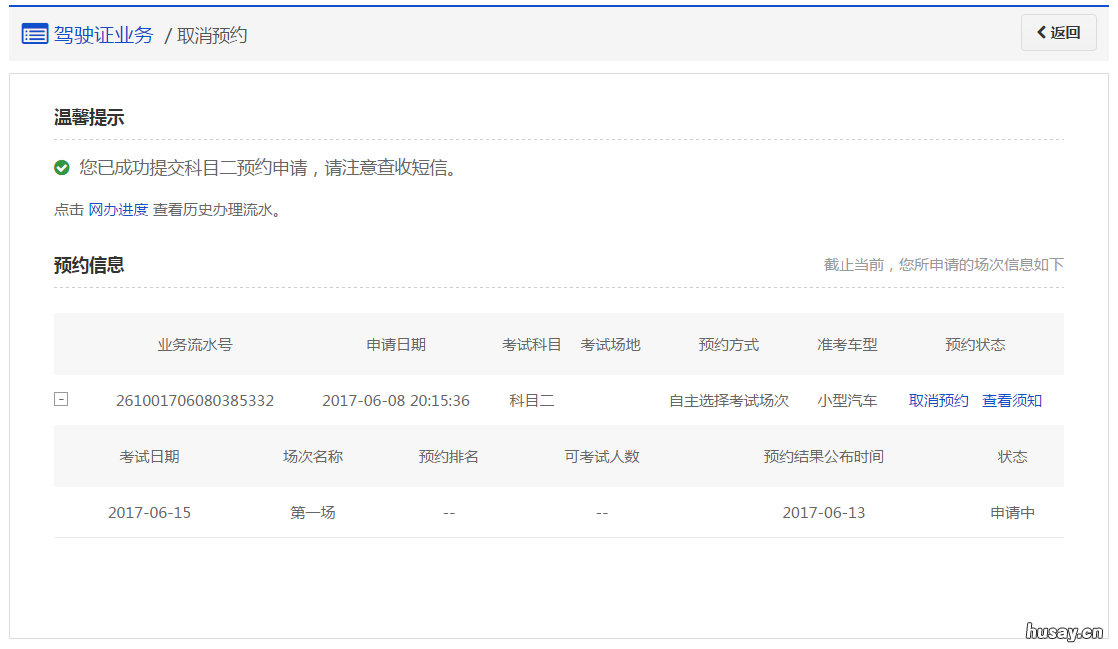Screen dimensions: 1118x649
Task: Click the green success checkmark icon
Action: coord(60,167)
